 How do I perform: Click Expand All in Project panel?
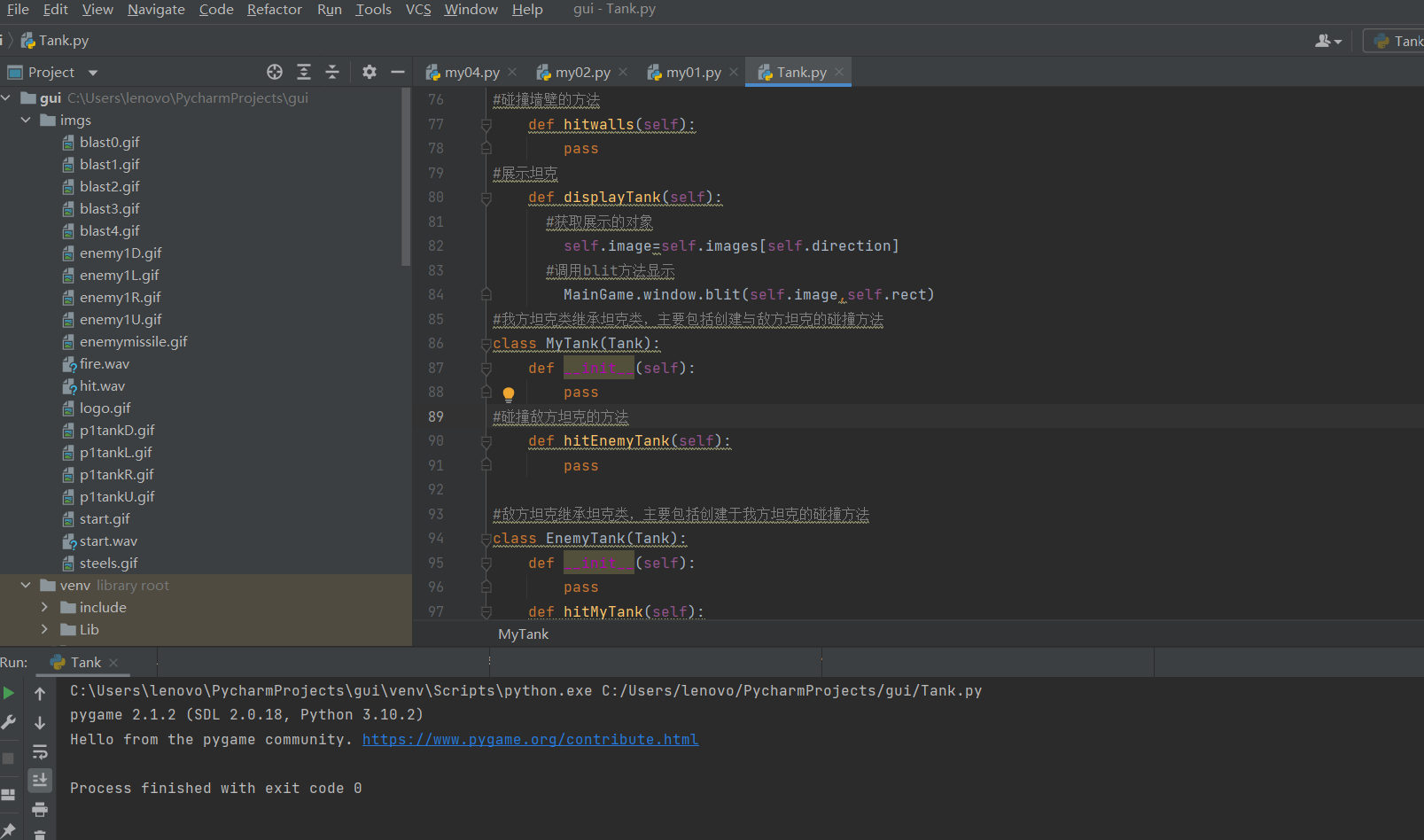[x=304, y=72]
